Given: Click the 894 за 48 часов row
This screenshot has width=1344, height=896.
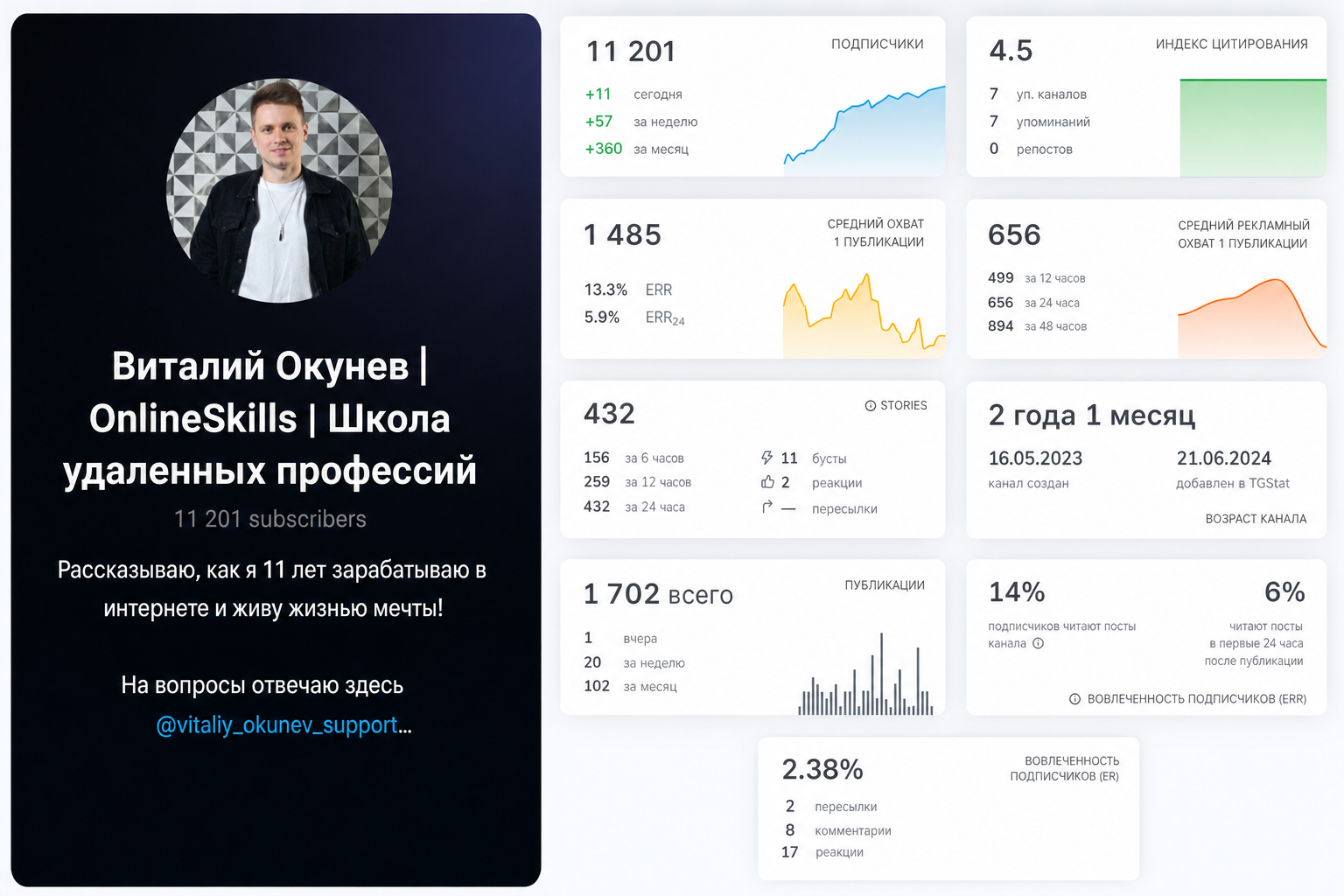Looking at the screenshot, I should (x=1037, y=326).
